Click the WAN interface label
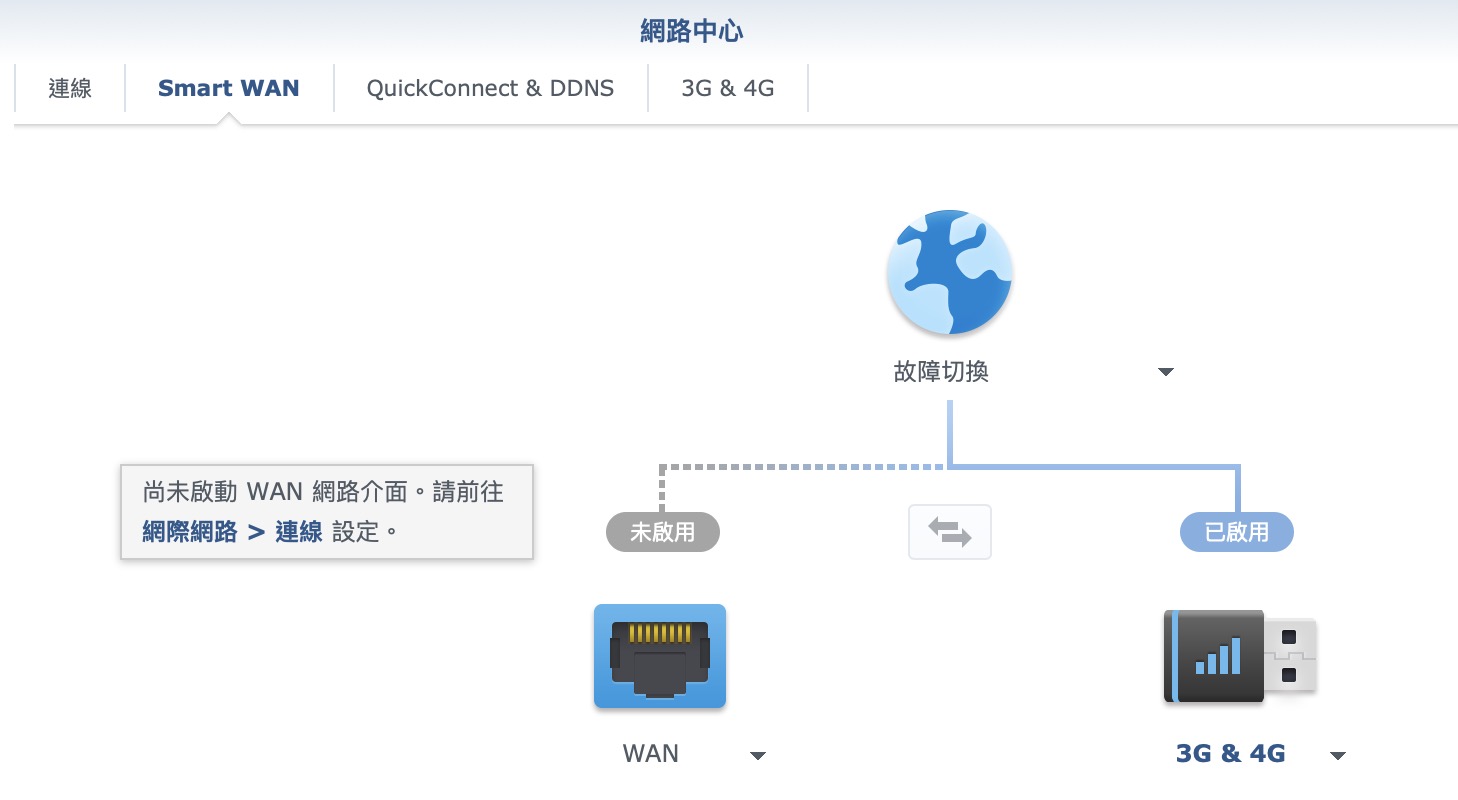1458x800 pixels. pos(651,754)
